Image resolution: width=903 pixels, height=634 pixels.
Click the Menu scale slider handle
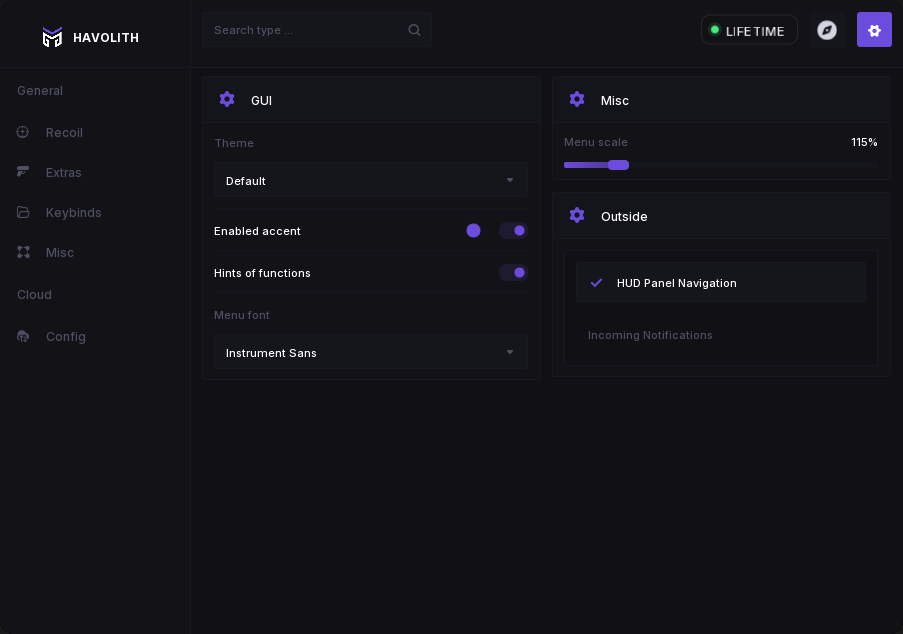(x=618, y=165)
